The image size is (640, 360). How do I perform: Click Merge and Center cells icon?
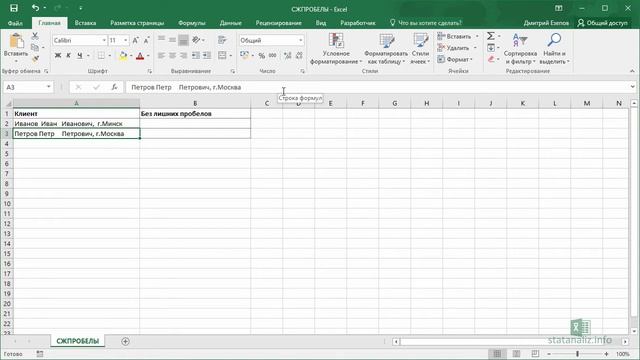click(x=222, y=56)
